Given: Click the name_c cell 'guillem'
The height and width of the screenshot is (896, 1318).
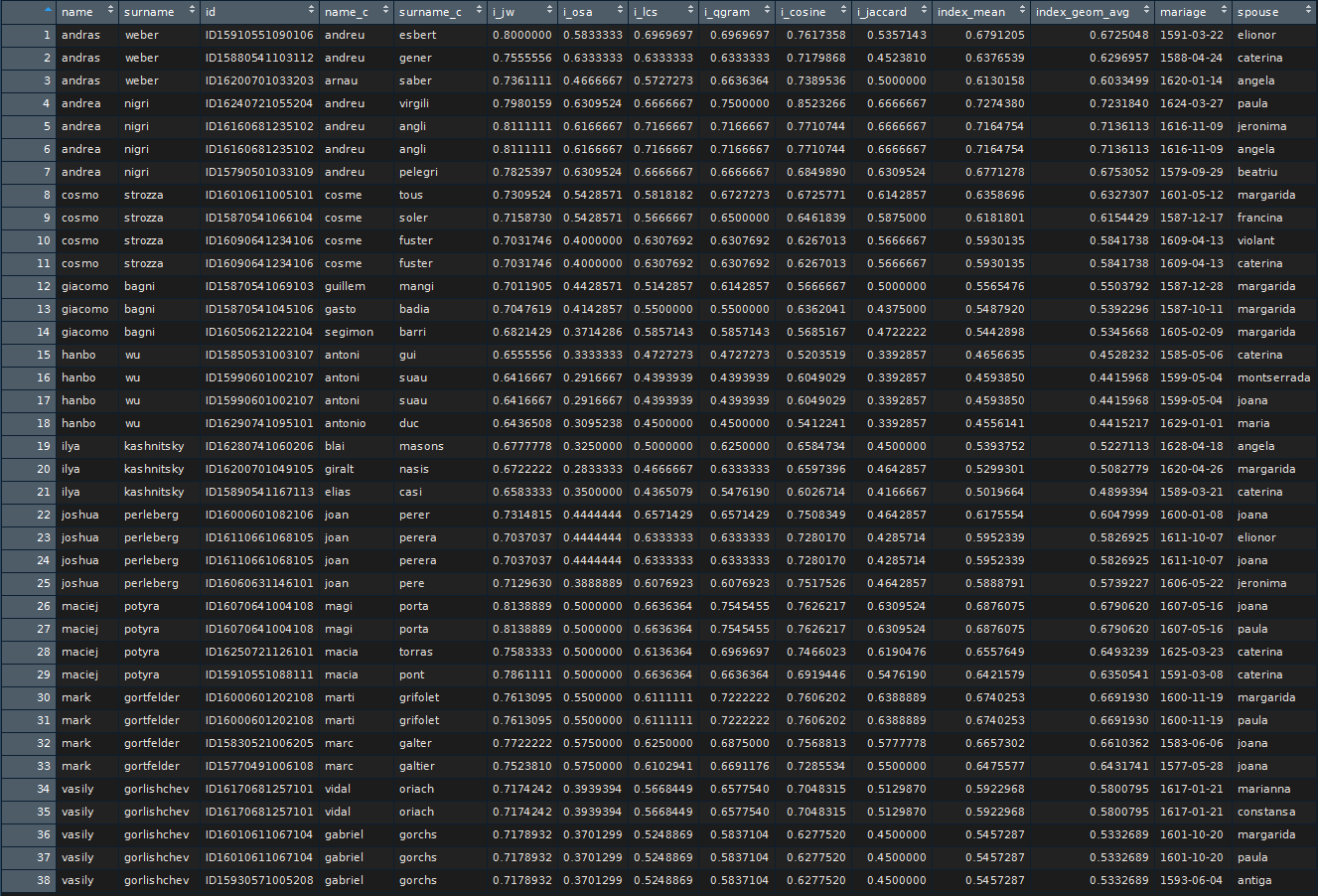Looking at the screenshot, I should pyautogui.click(x=345, y=286).
